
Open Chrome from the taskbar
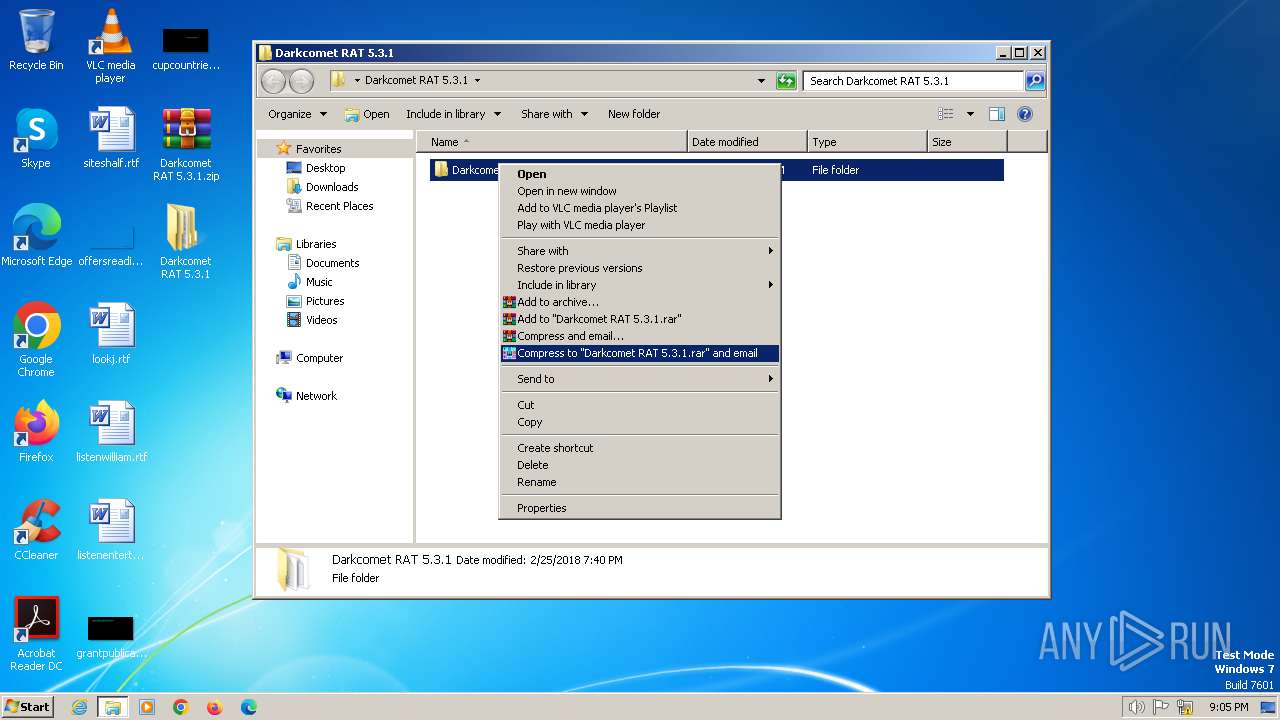coord(181,707)
